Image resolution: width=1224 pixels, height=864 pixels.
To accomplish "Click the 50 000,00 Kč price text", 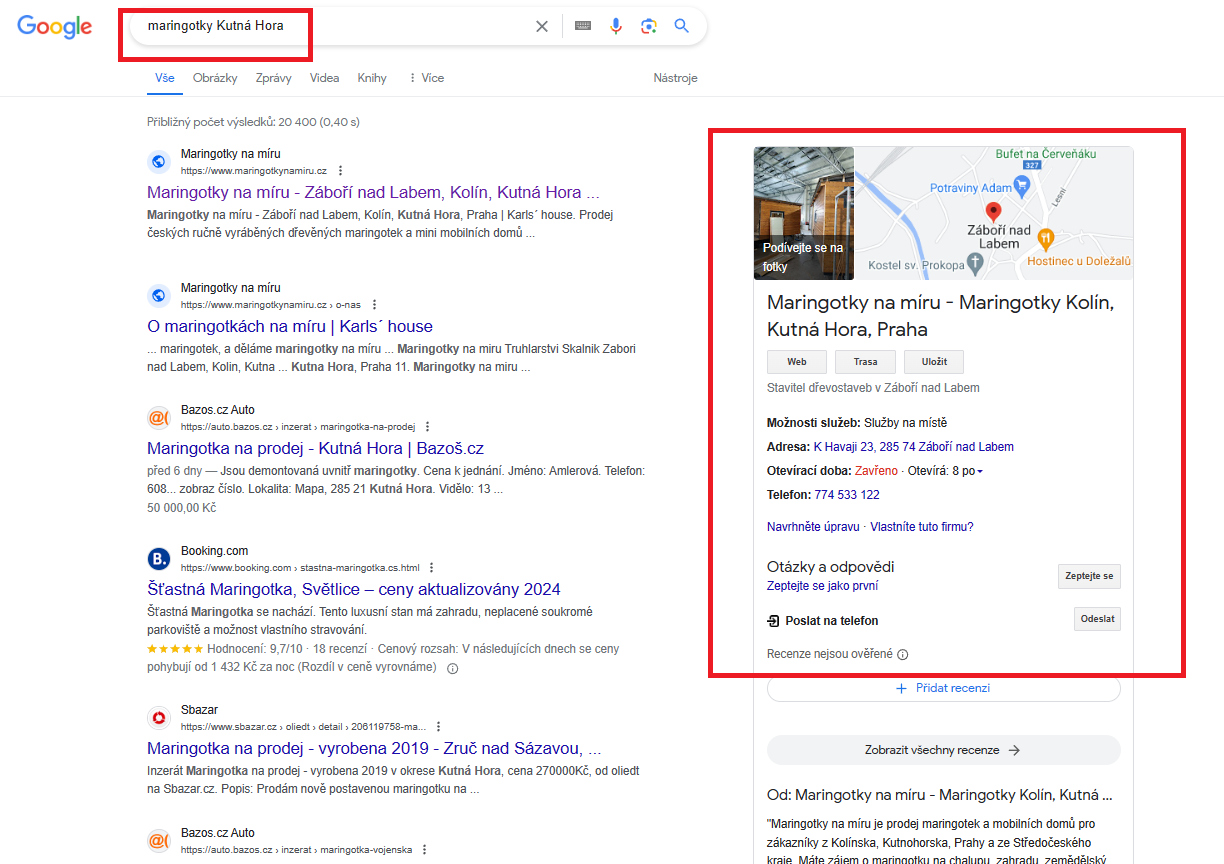I will click(x=182, y=508).
